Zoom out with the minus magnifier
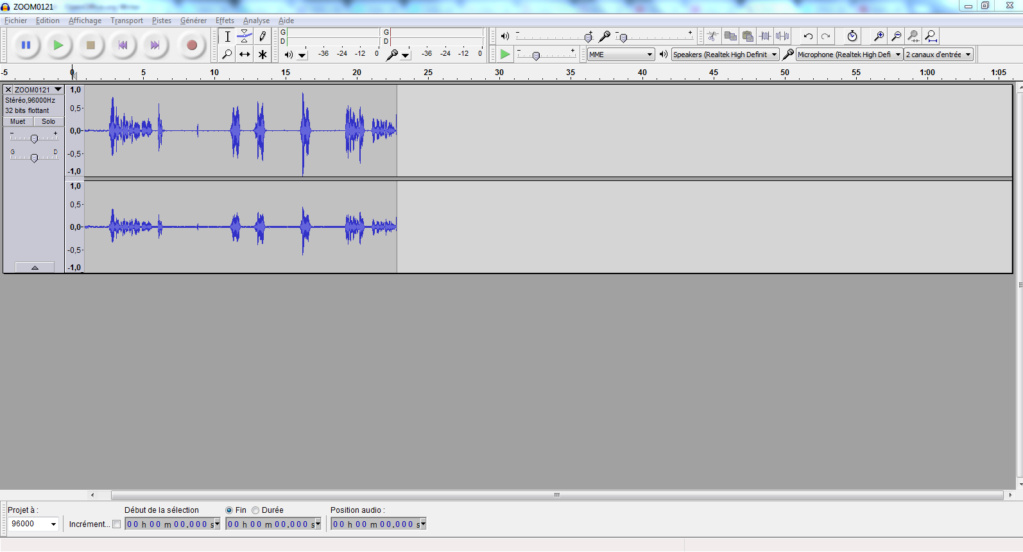This screenshot has height=552, width=1023. click(896, 37)
